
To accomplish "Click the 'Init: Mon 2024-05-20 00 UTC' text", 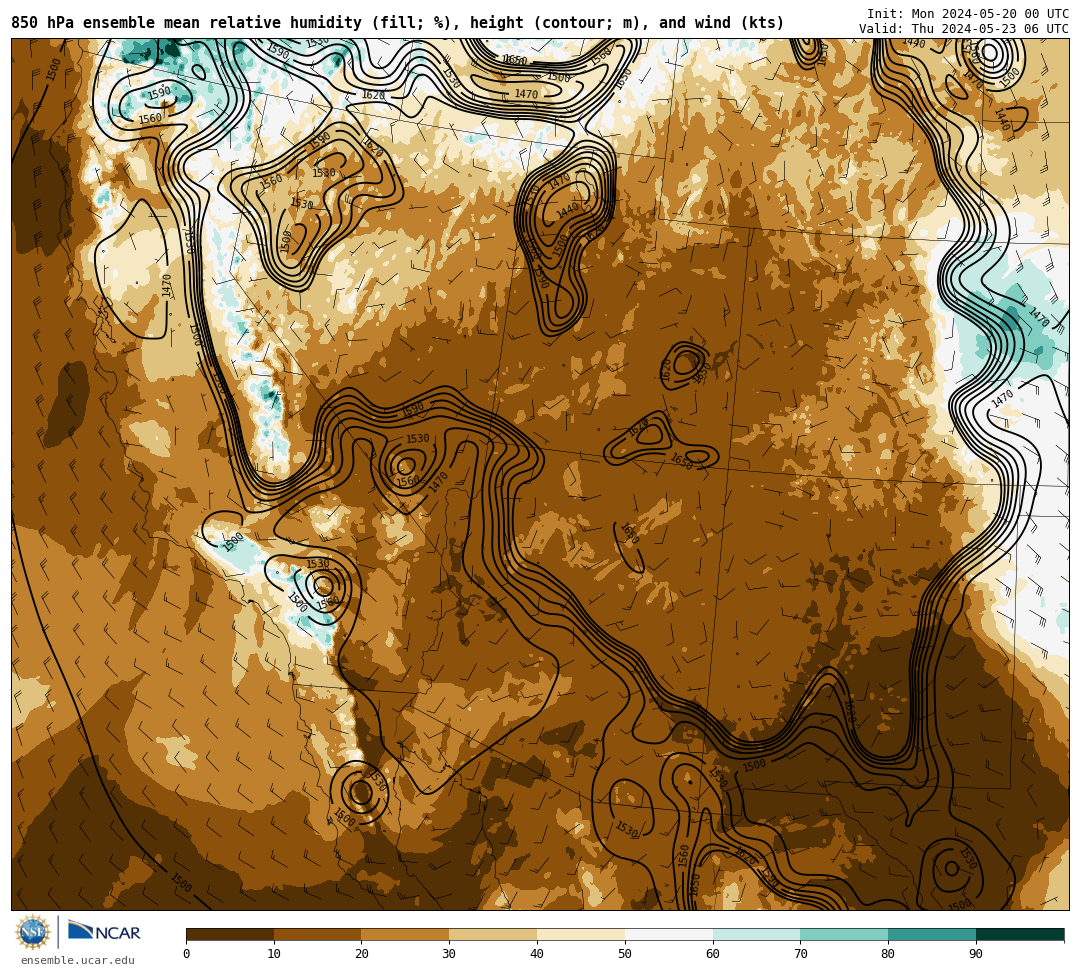I will pyautogui.click(x=968, y=14).
